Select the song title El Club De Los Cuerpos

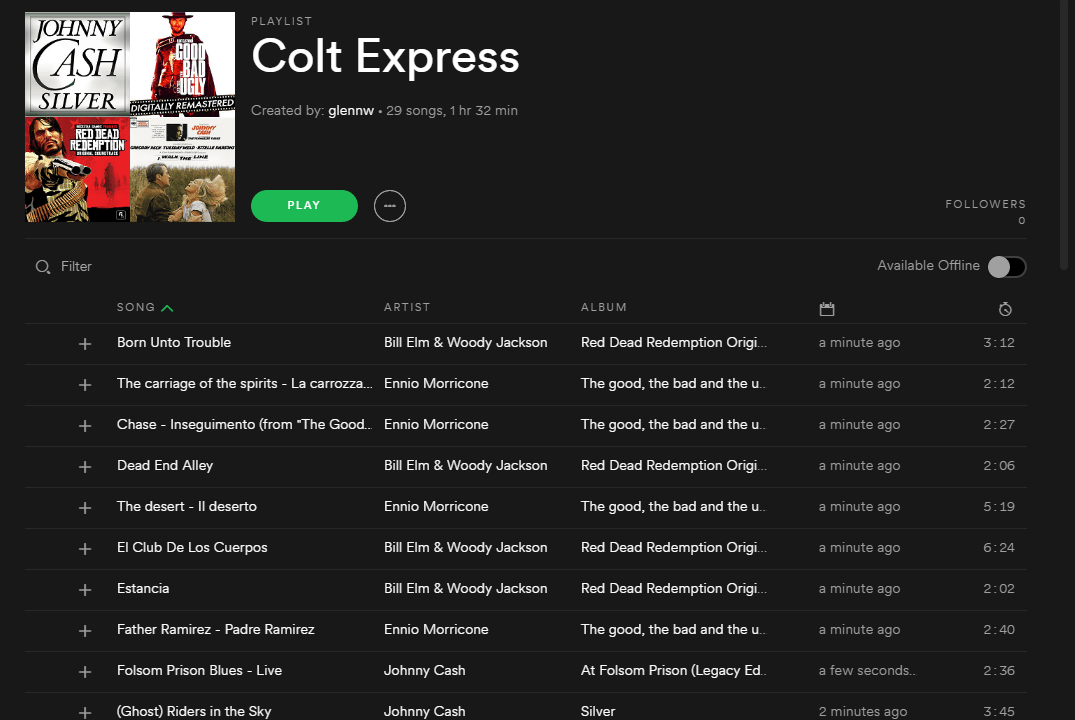192,548
